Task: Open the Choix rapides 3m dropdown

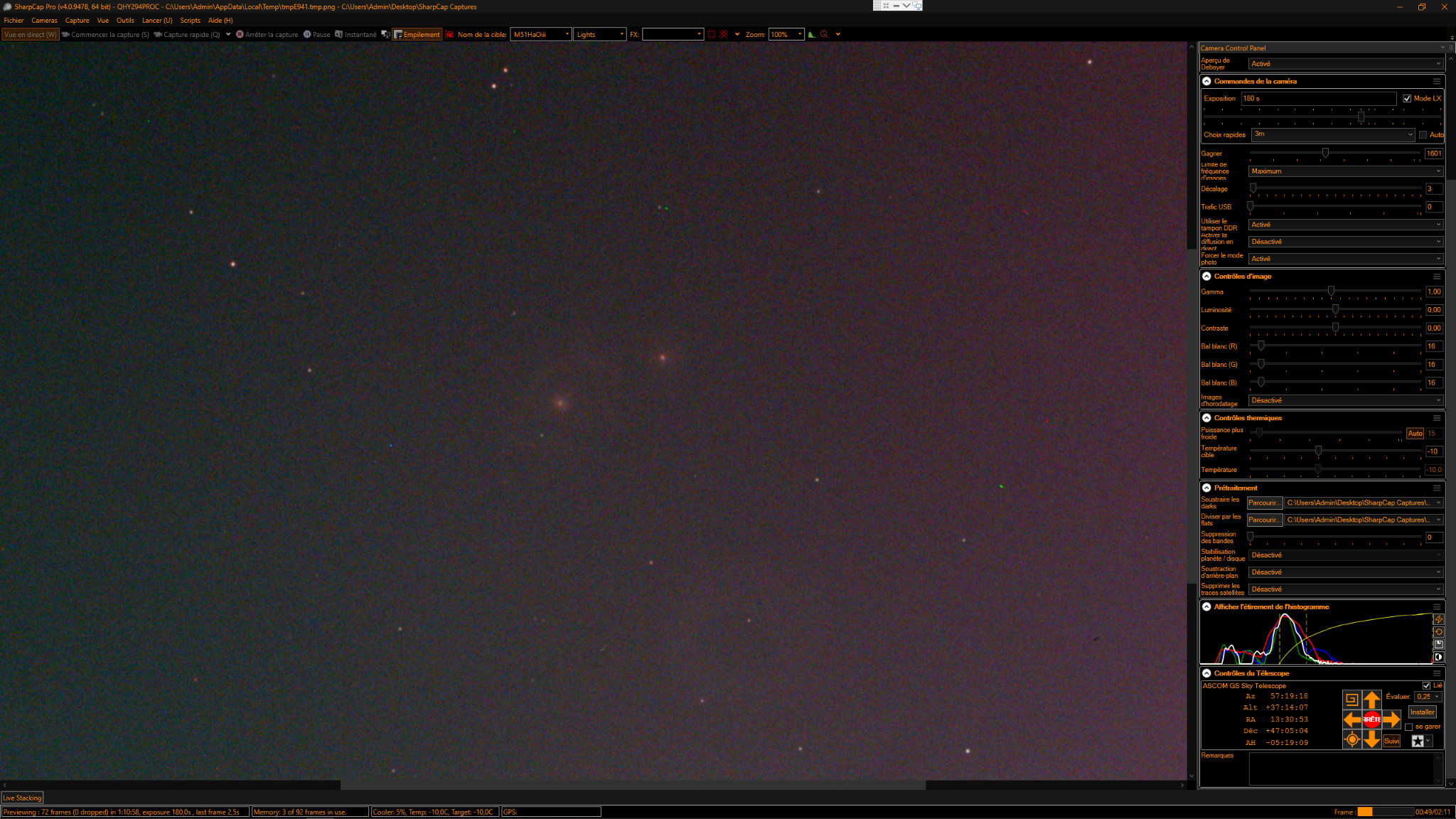Action: (1333, 134)
